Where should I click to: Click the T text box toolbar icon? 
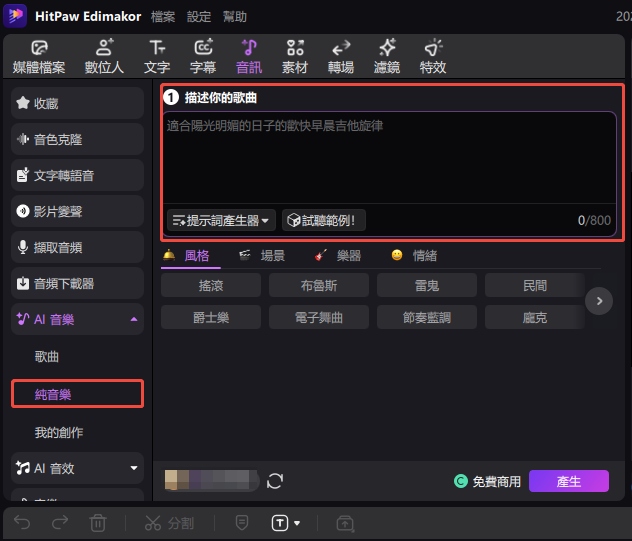pyautogui.click(x=280, y=523)
